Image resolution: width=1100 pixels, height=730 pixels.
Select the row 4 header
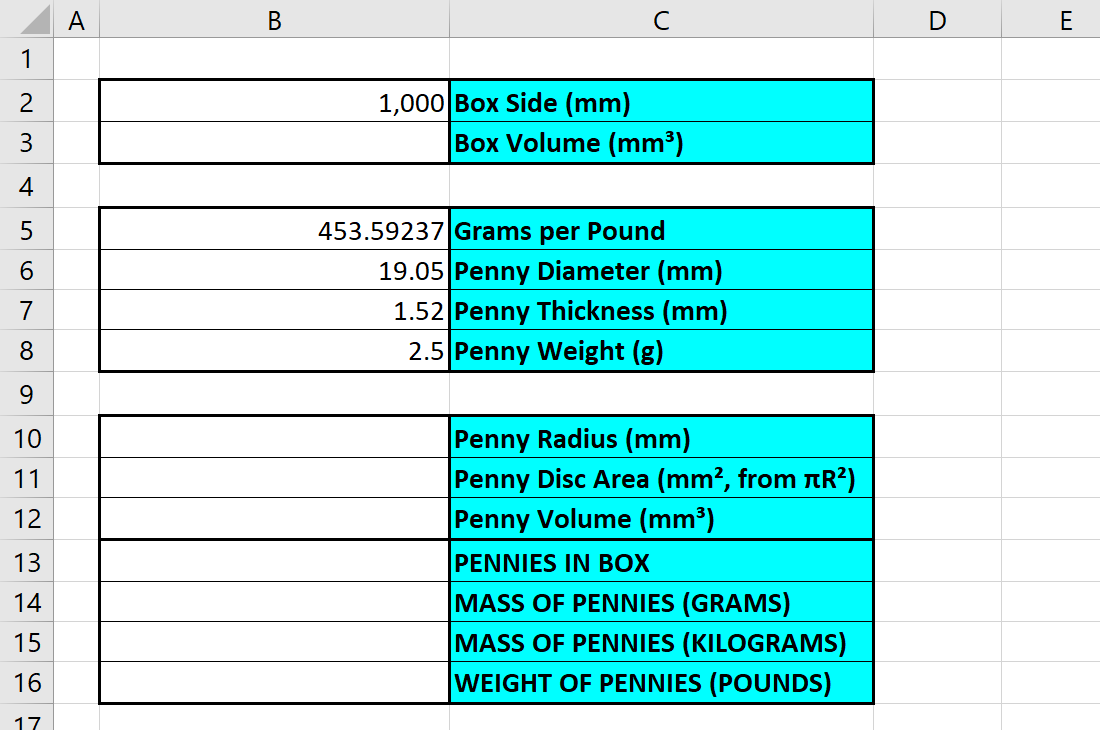26,186
